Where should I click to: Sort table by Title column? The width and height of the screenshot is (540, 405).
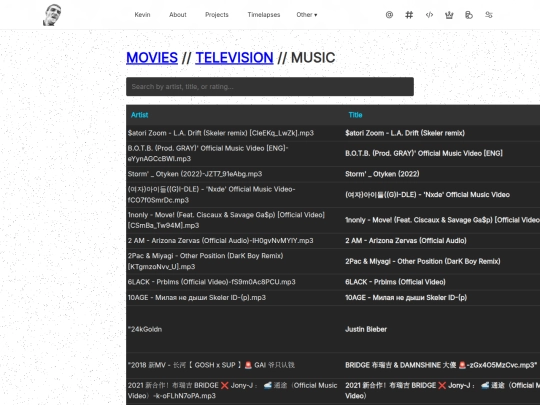pos(355,115)
